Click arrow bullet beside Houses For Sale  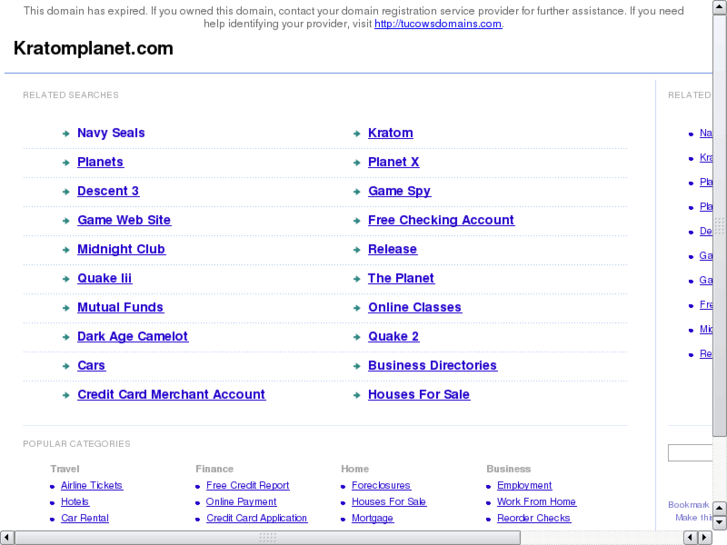(x=357, y=396)
